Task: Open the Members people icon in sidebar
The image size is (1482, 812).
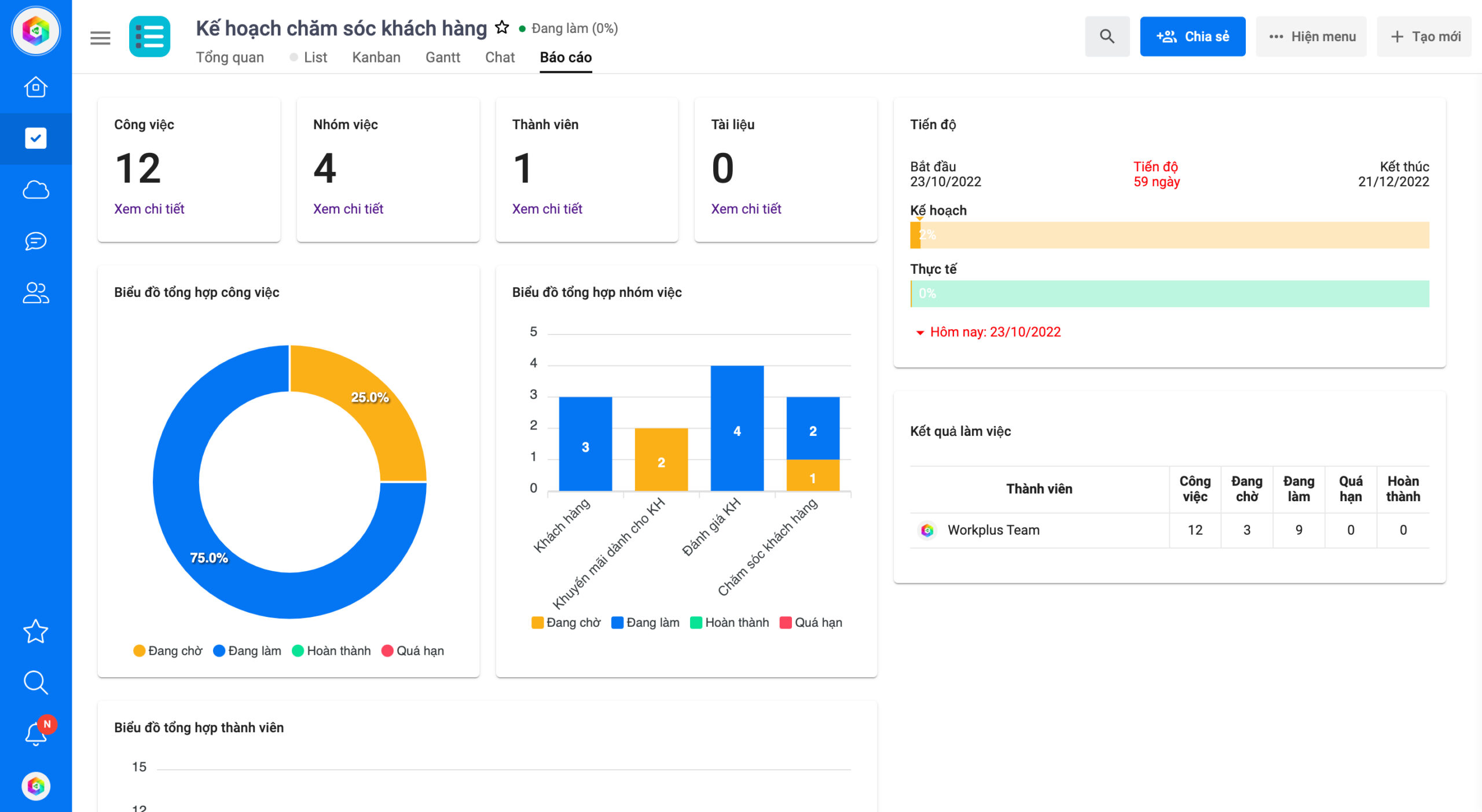Action: coord(36,292)
